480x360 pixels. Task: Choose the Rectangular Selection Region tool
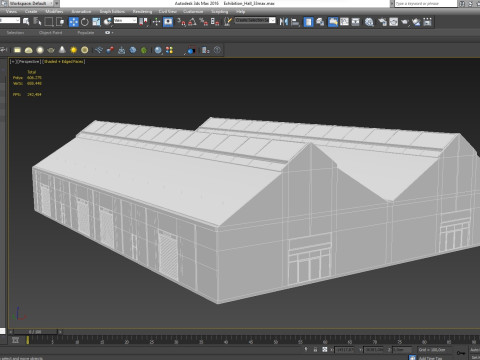click(x=49, y=22)
